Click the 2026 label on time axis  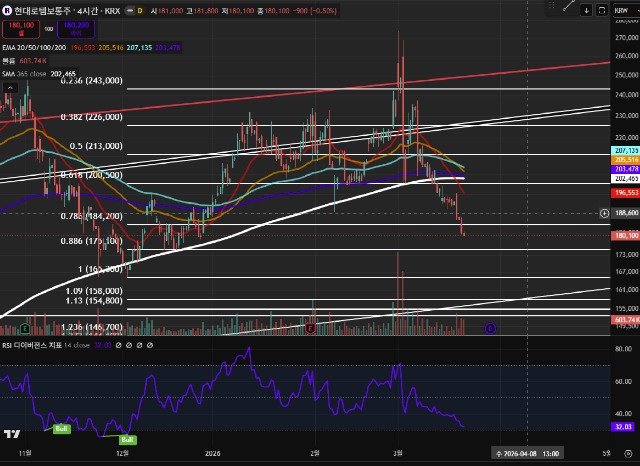tap(212, 453)
